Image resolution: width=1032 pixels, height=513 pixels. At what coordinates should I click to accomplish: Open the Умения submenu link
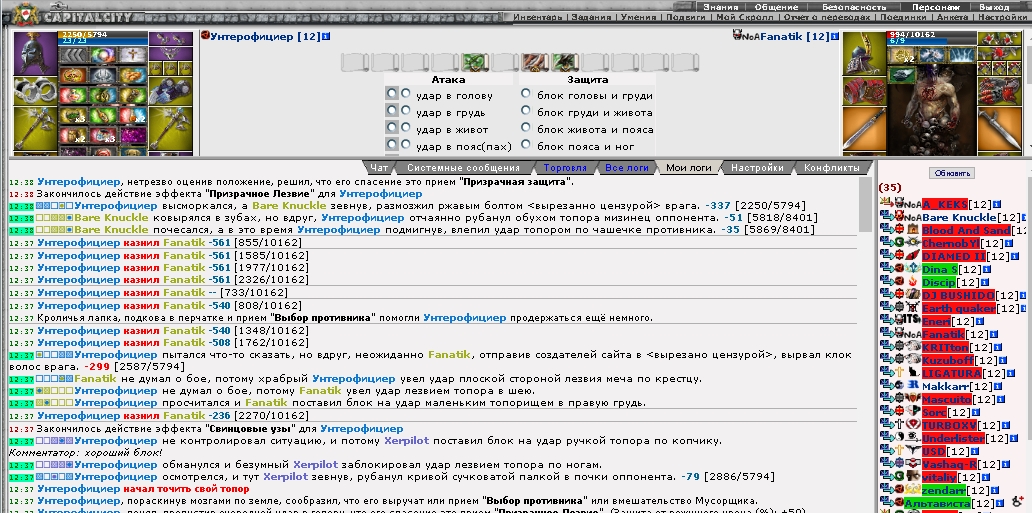pos(638,17)
